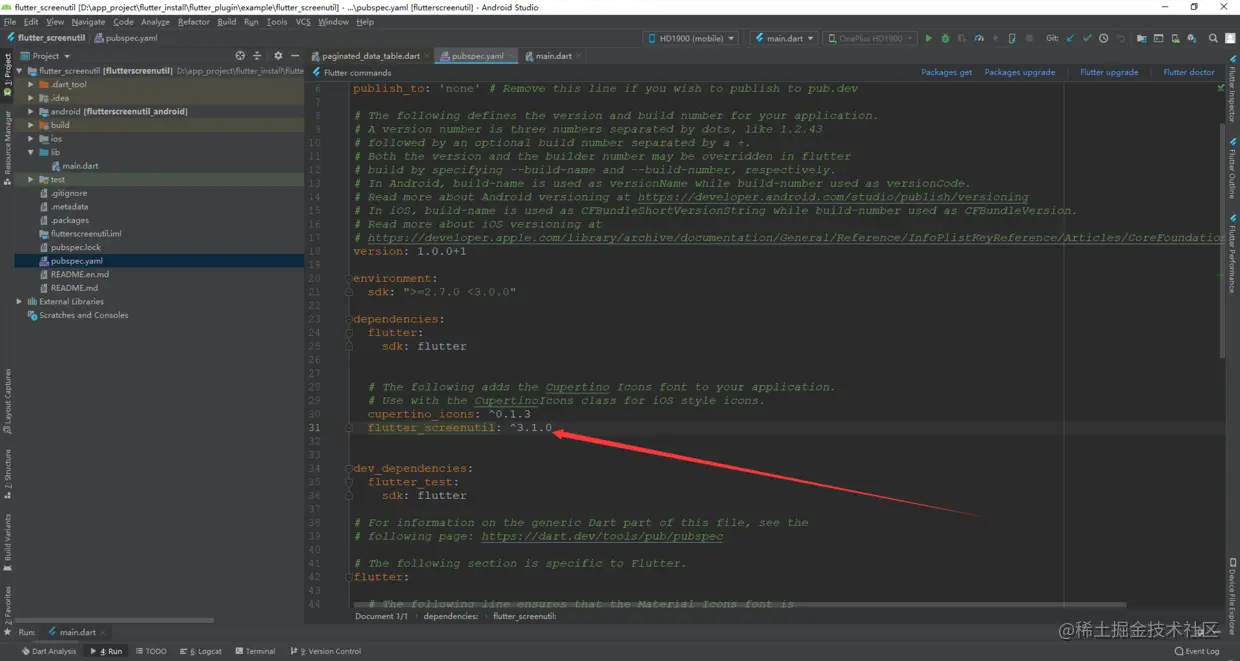This screenshot has width=1240, height=661.
Task: Select pubspec.lock in project tree
Action: click(75, 247)
